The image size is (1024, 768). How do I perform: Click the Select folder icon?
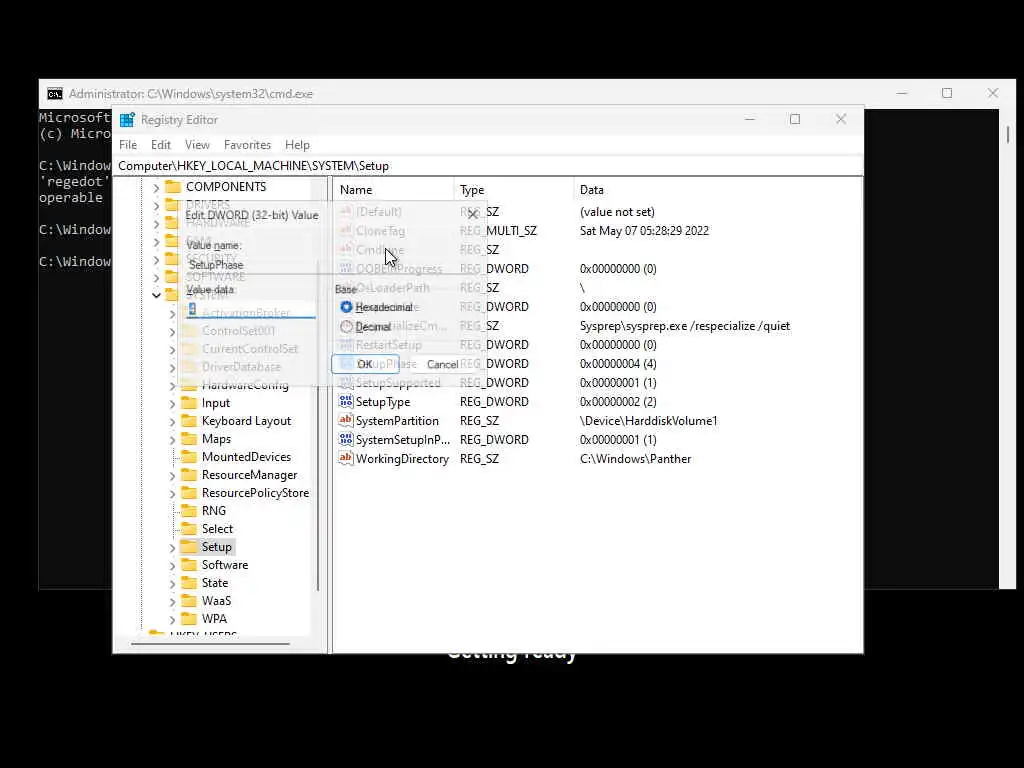[x=189, y=528]
